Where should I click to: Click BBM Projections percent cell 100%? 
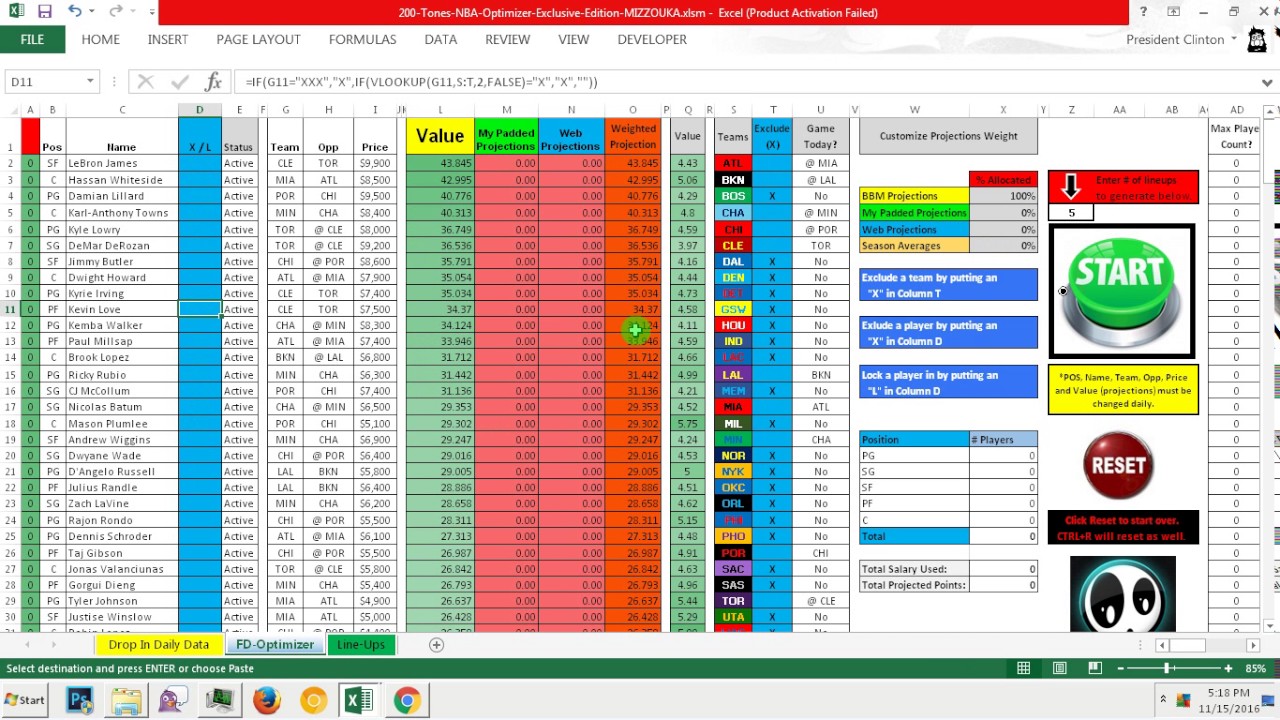(x=1003, y=196)
